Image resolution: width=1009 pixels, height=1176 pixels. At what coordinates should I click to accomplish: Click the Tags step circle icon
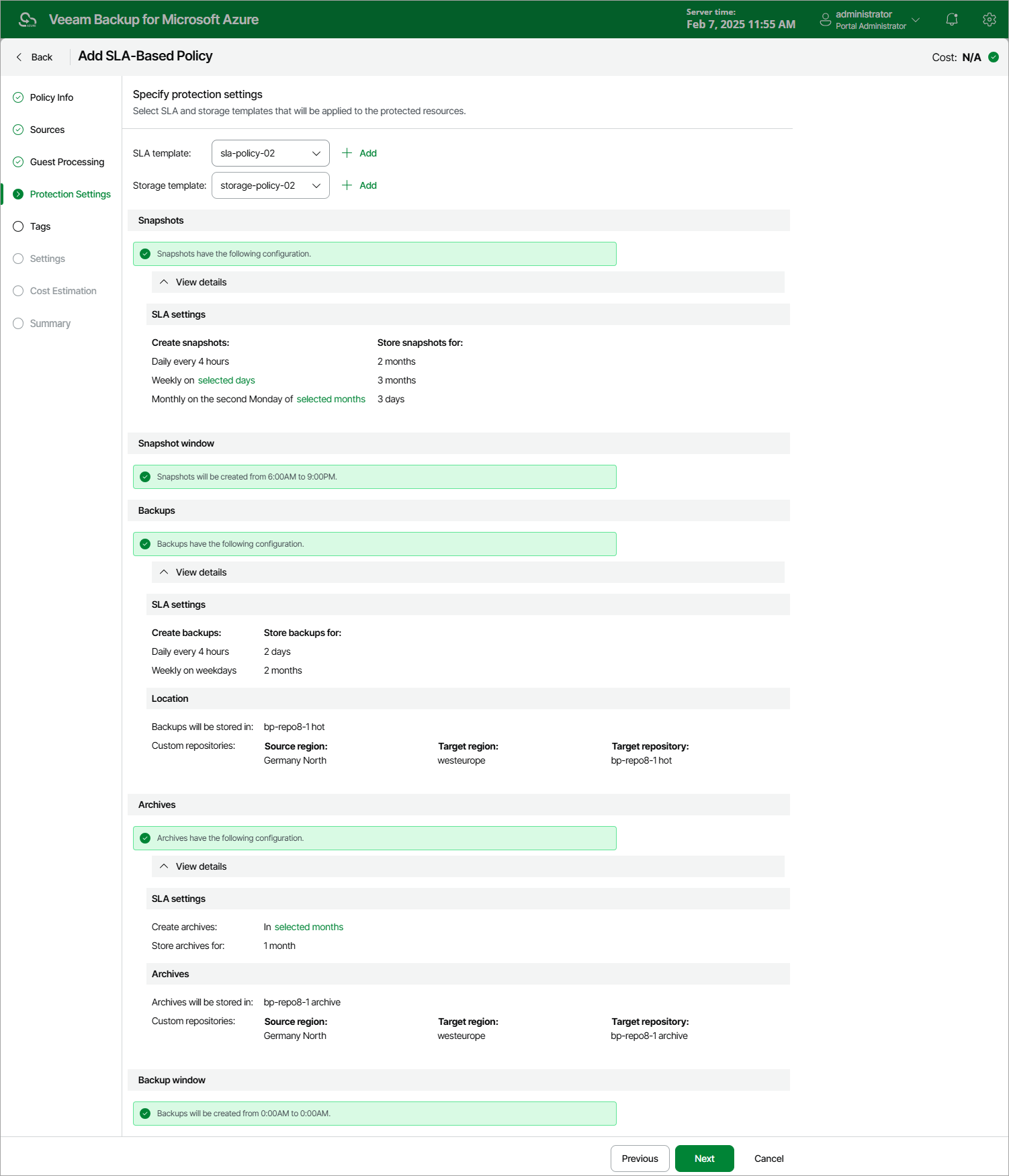pyautogui.click(x=18, y=226)
